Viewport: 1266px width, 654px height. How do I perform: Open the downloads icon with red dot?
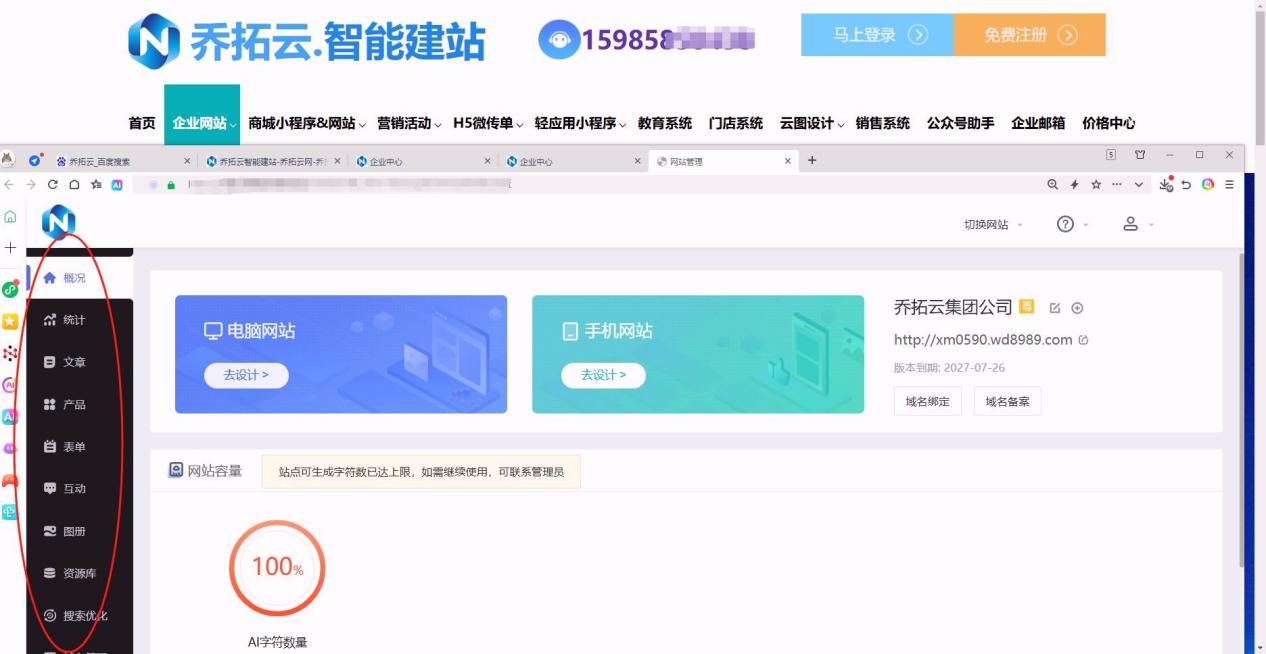[x=1166, y=185]
